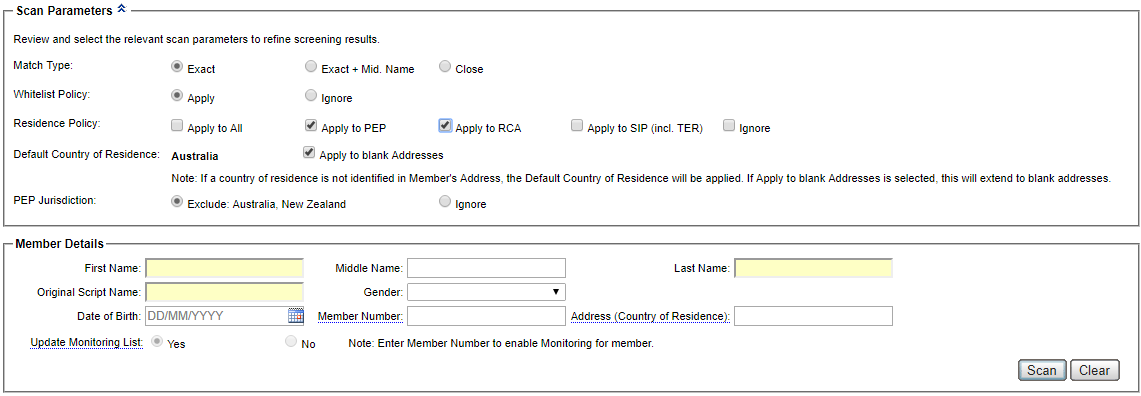This screenshot has width=1141, height=396.
Task: Select Exact + Mid. Name match type
Action: tap(311, 67)
